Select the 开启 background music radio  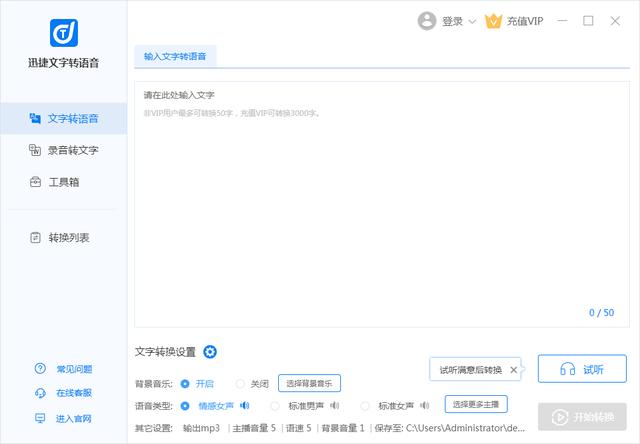(x=185, y=384)
